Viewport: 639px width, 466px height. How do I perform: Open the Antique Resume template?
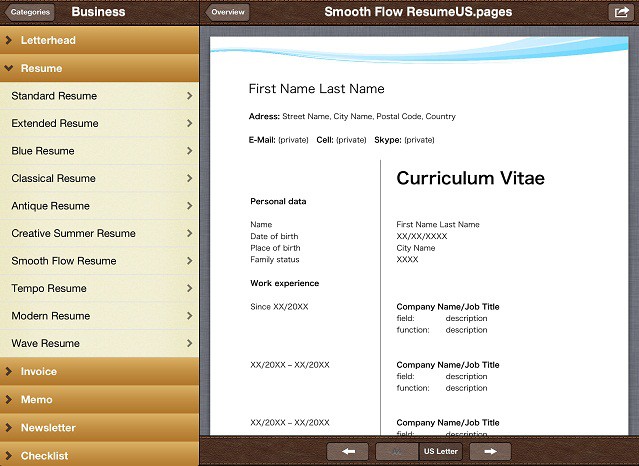(x=99, y=206)
